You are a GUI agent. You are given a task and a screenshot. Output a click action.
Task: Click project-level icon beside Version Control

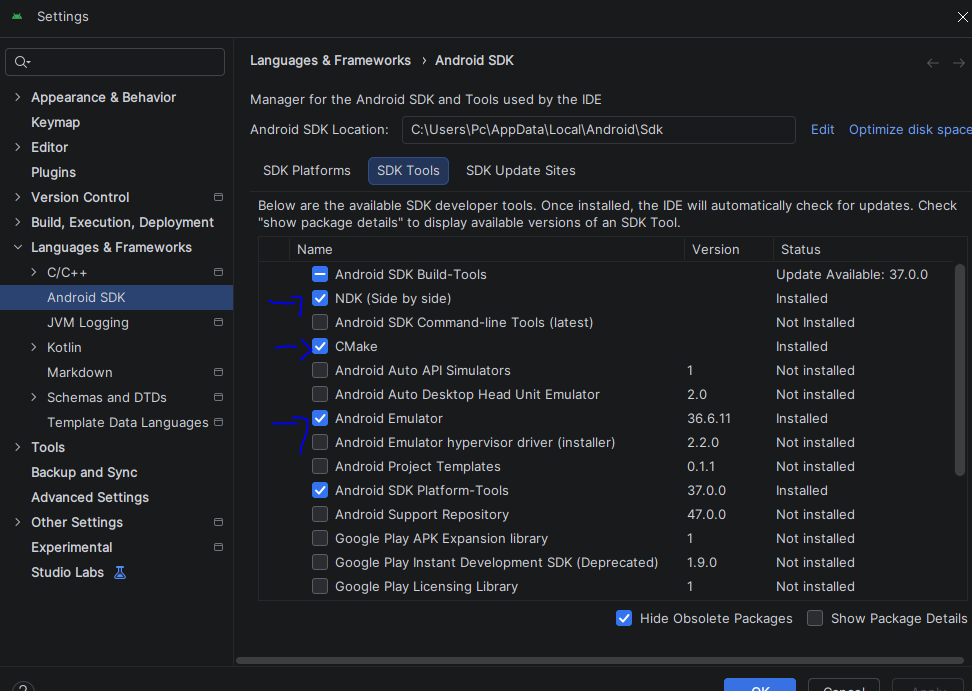click(218, 197)
